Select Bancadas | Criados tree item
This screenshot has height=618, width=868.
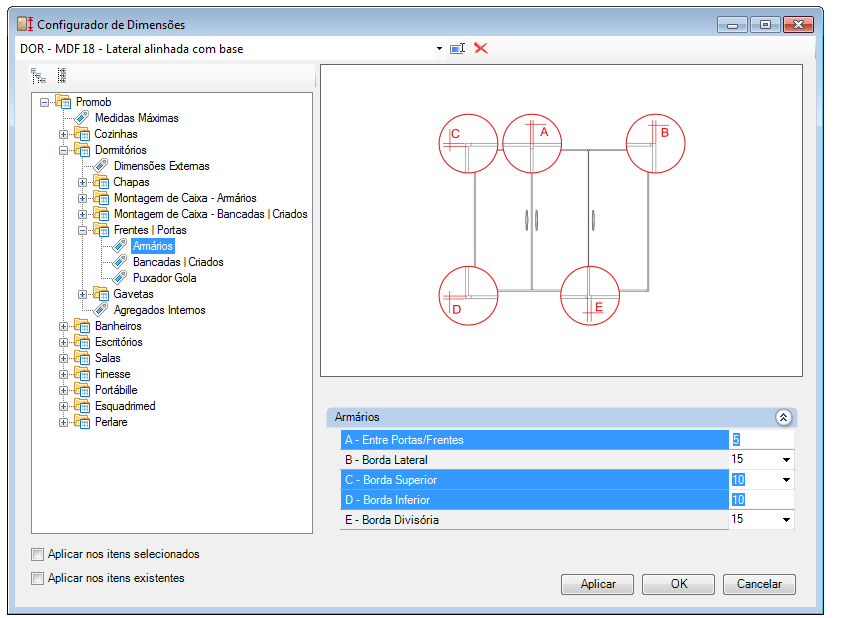(x=178, y=262)
